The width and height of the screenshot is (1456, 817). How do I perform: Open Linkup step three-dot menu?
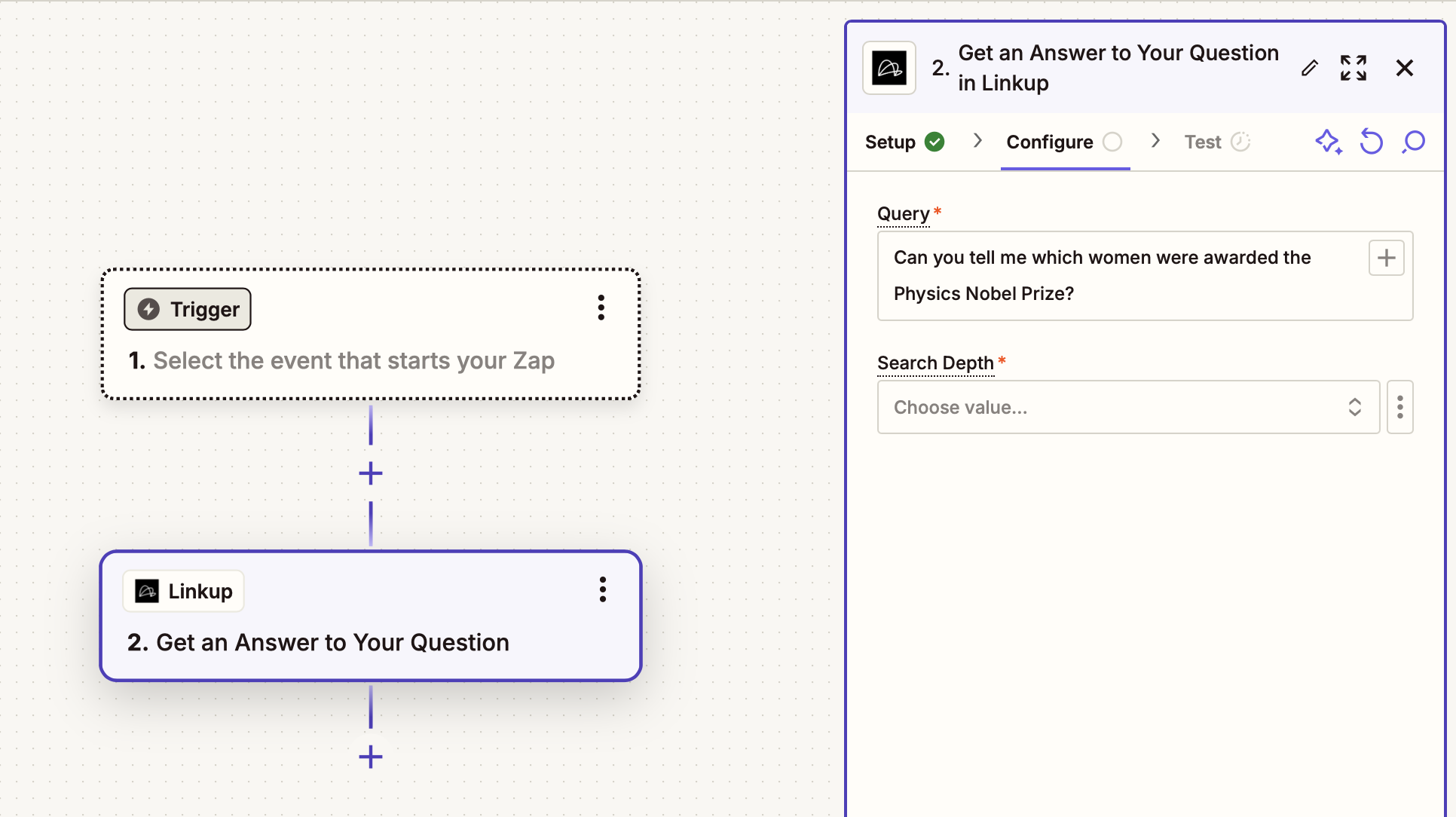click(602, 589)
